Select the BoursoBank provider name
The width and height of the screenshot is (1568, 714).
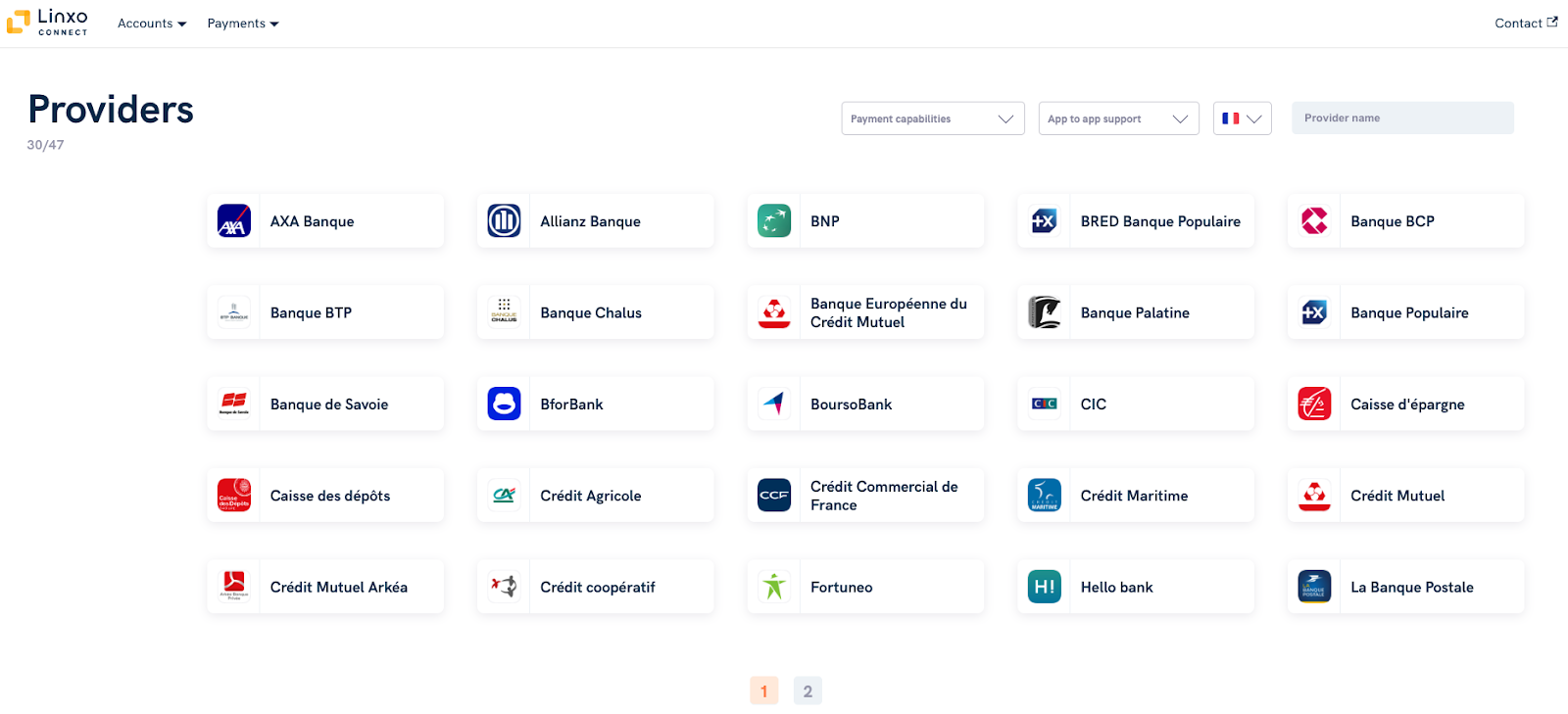click(x=851, y=404)
